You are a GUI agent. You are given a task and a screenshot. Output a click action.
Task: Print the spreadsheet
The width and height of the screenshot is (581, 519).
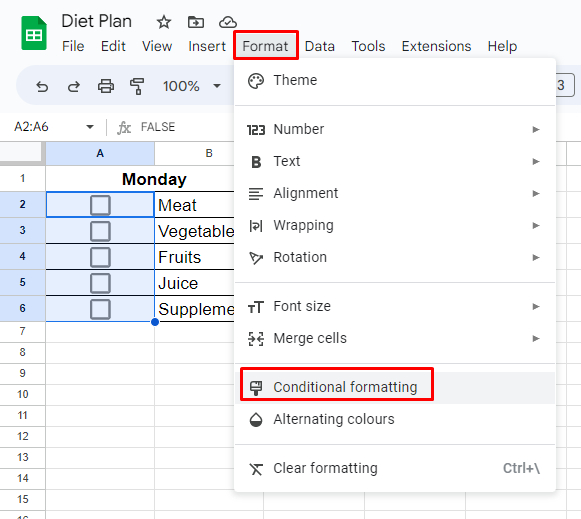click(106, 86)
